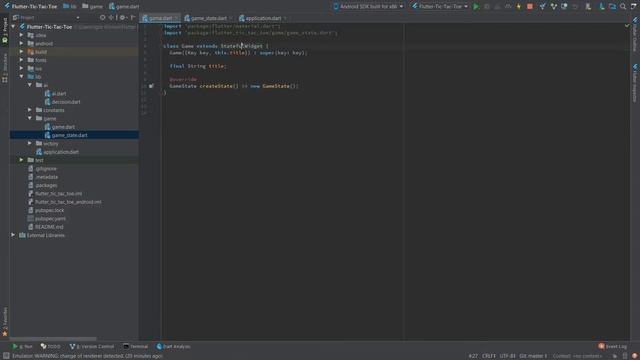Toggle tool window buttons in status bar corner

click(6, 356)
